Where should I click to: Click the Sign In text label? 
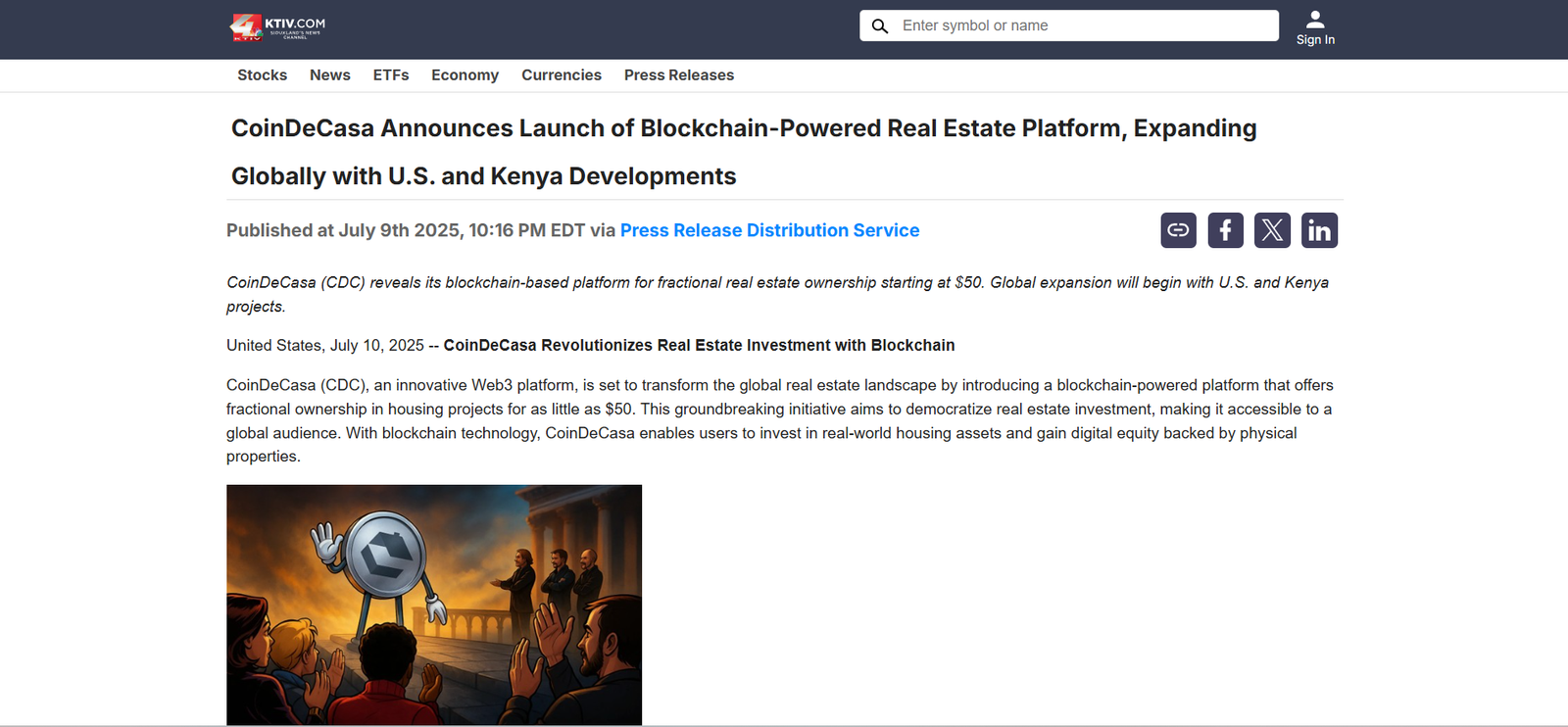[x=1315, y=40]
